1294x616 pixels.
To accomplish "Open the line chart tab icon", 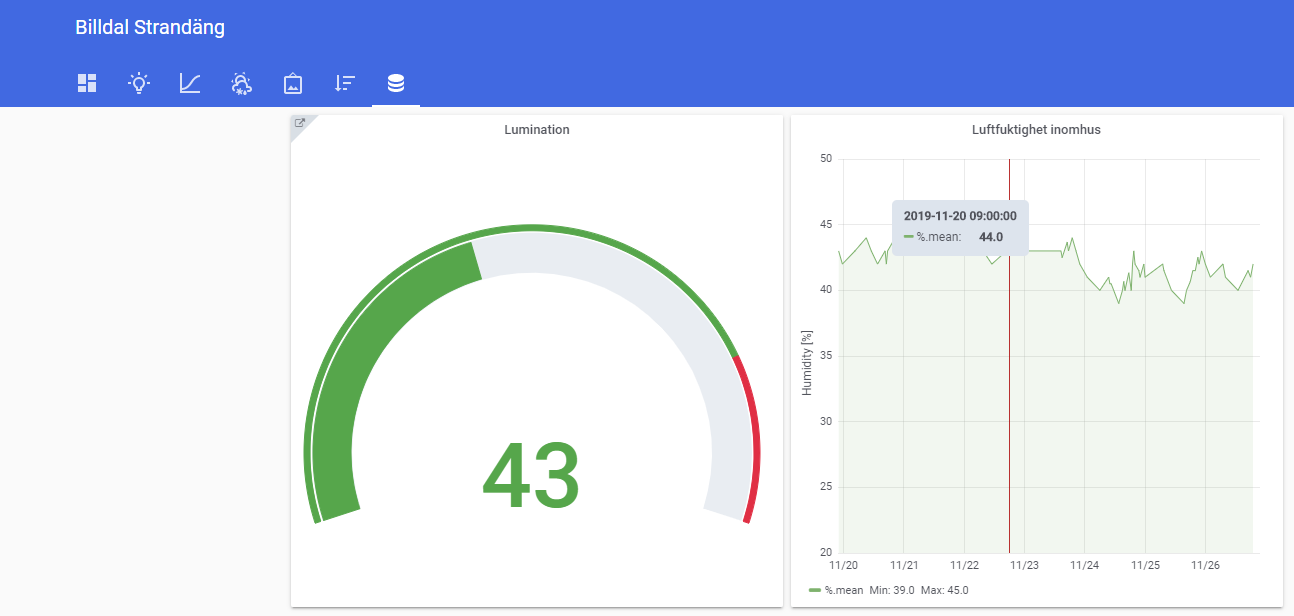I will [190, 83].
